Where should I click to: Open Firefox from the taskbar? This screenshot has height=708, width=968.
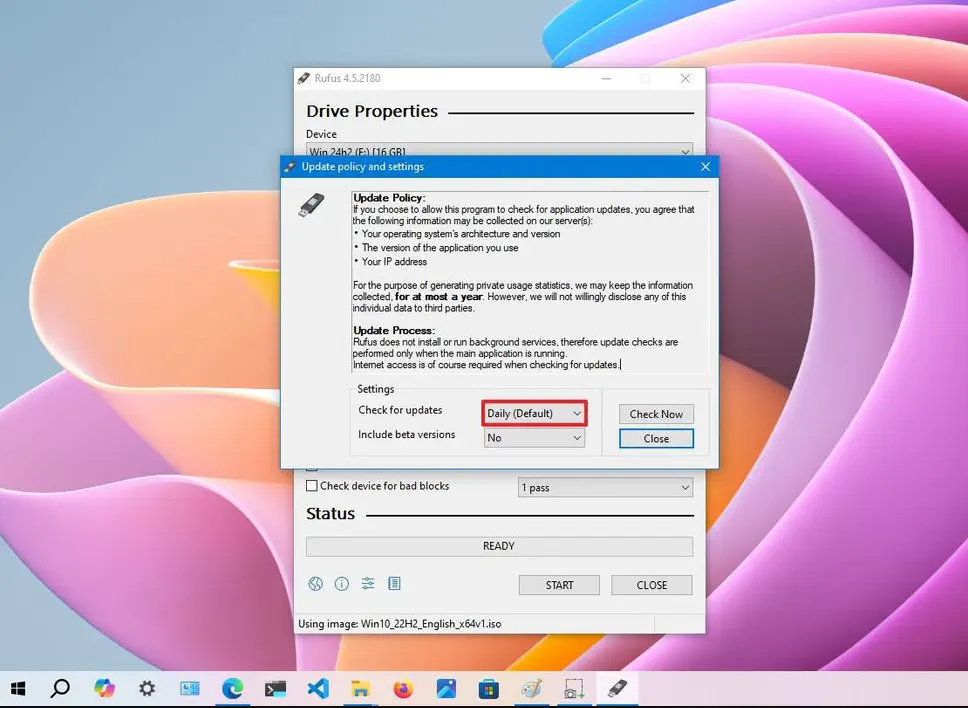[403, 688]
